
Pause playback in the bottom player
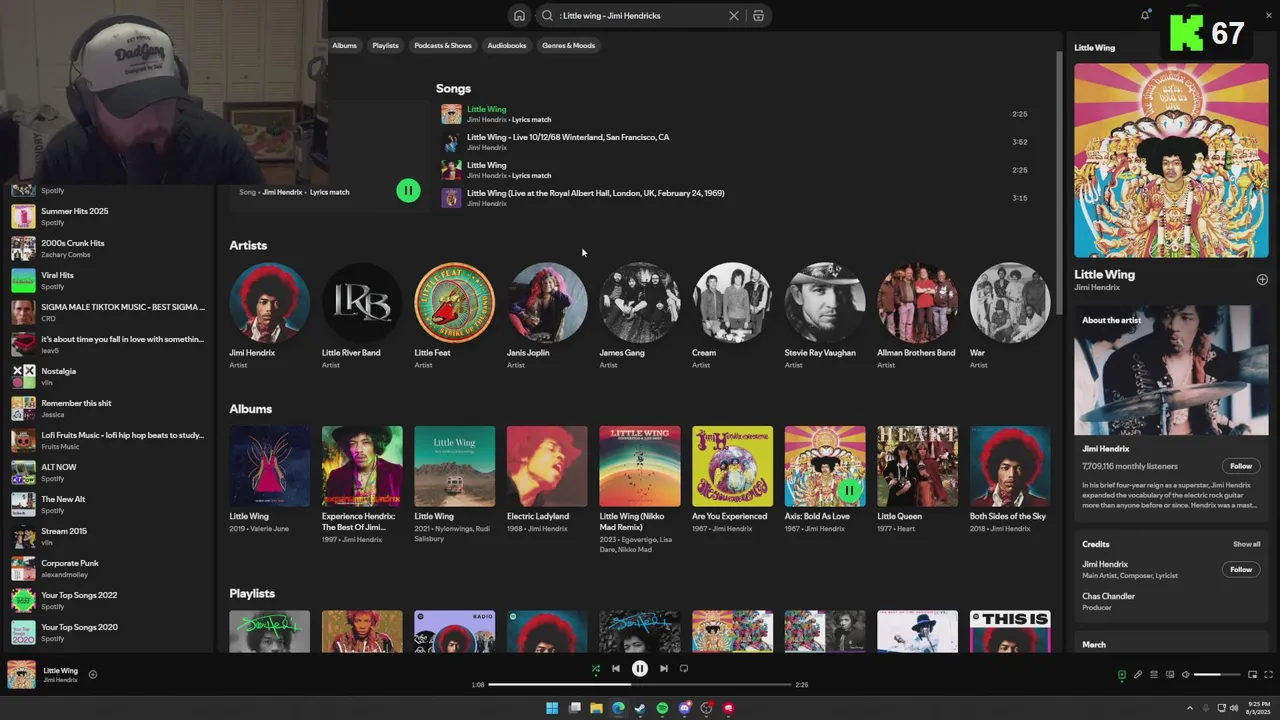point(640,669)
